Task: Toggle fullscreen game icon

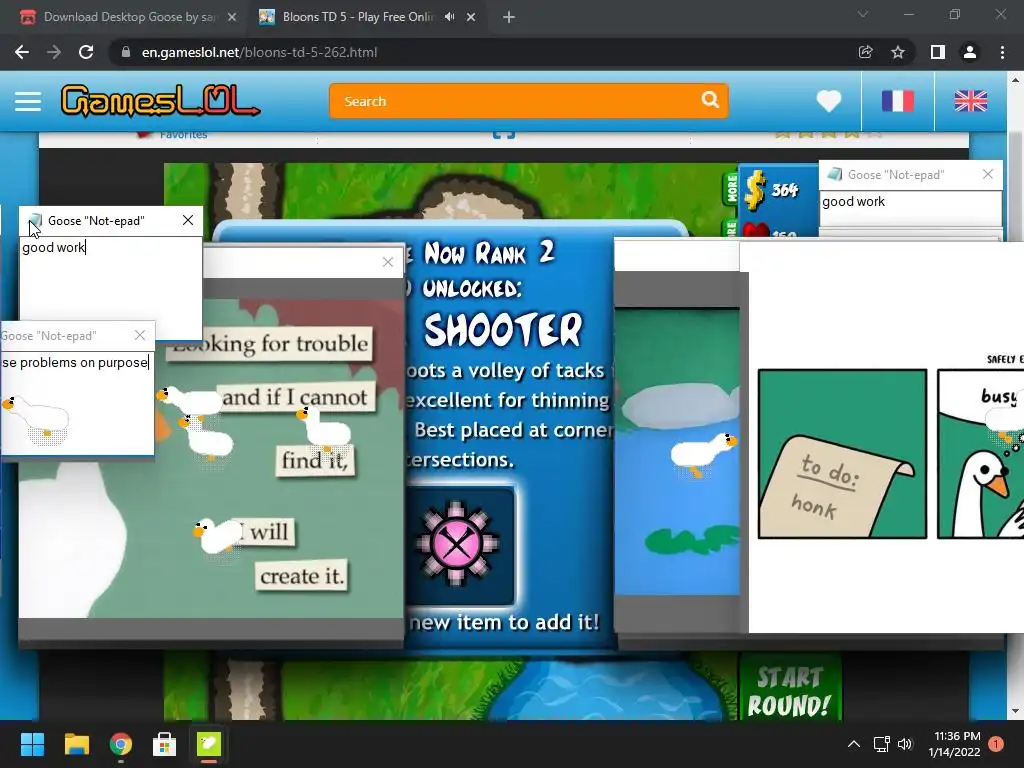Action: tap(504, 135)
